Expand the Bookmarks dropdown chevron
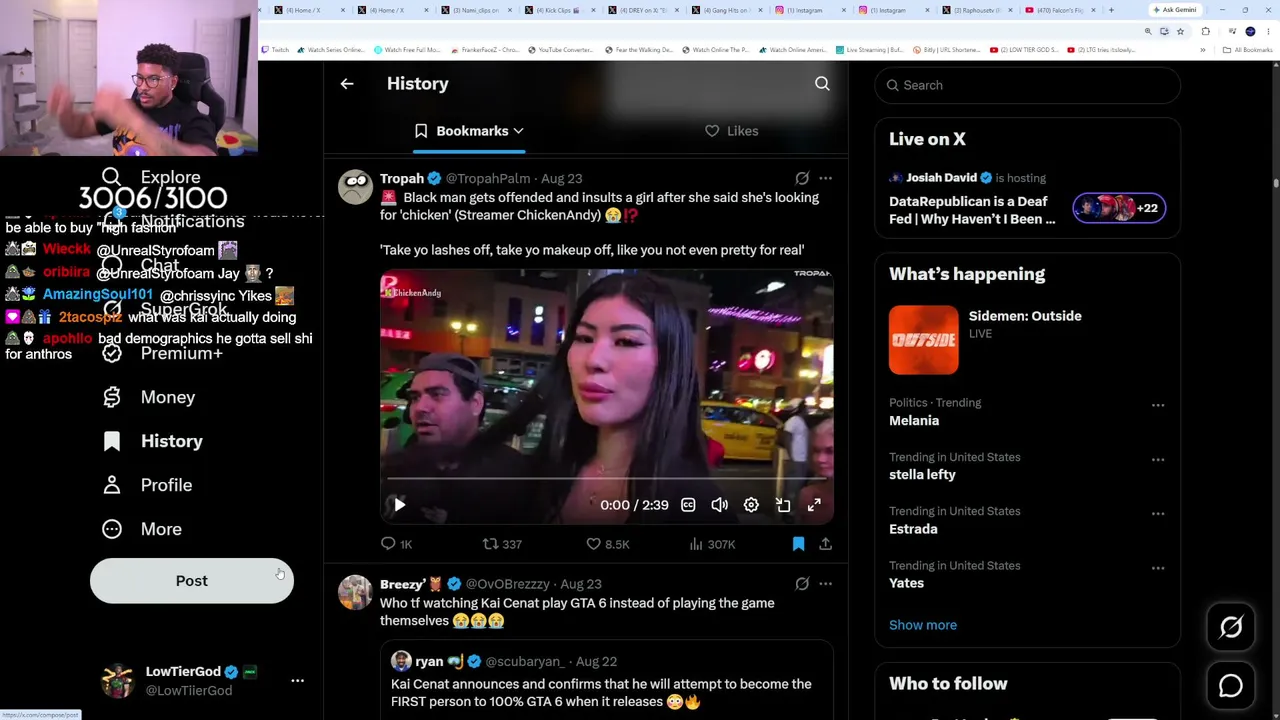 518,131
